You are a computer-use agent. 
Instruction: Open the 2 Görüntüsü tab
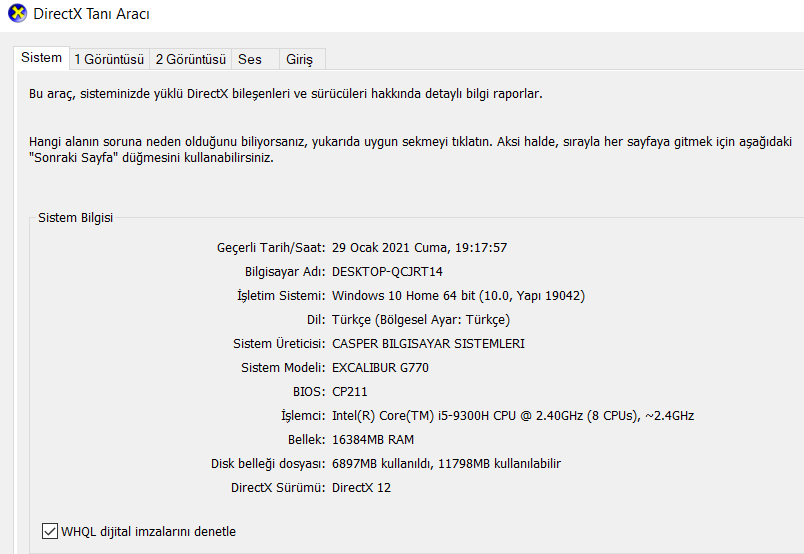click(x=191, y=60)
